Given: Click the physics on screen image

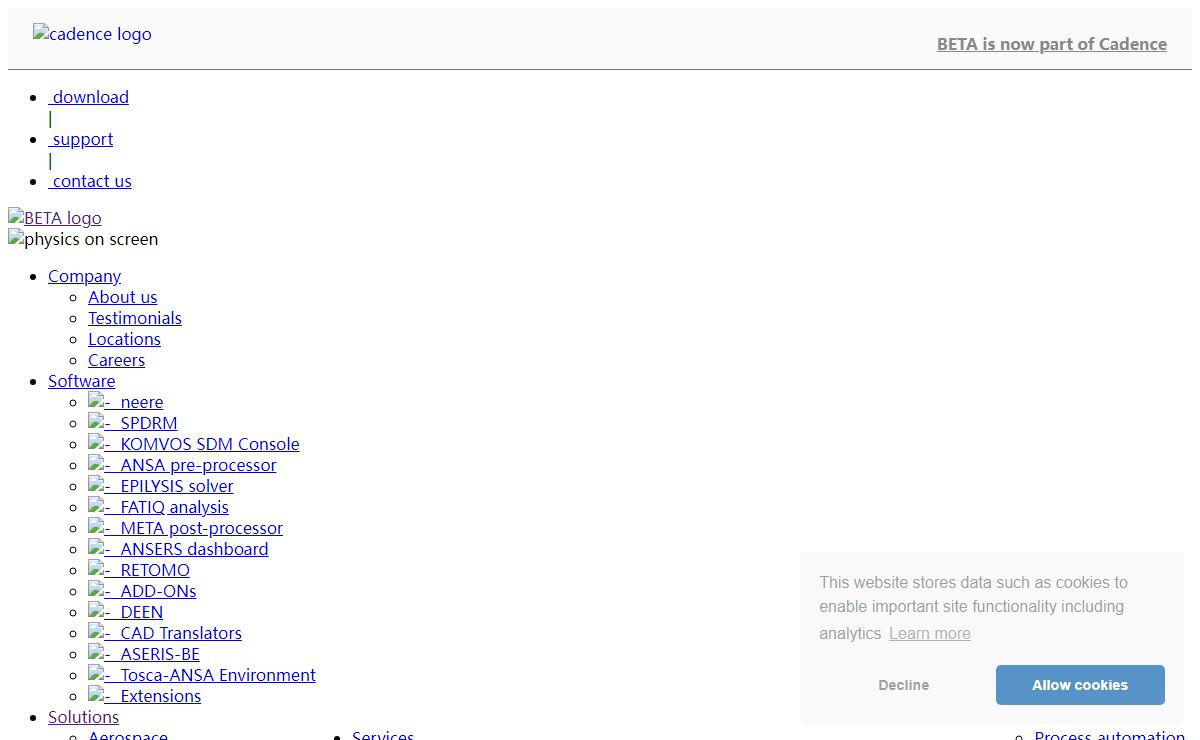Looking at the screenshot, I should (x=83, y=239).
